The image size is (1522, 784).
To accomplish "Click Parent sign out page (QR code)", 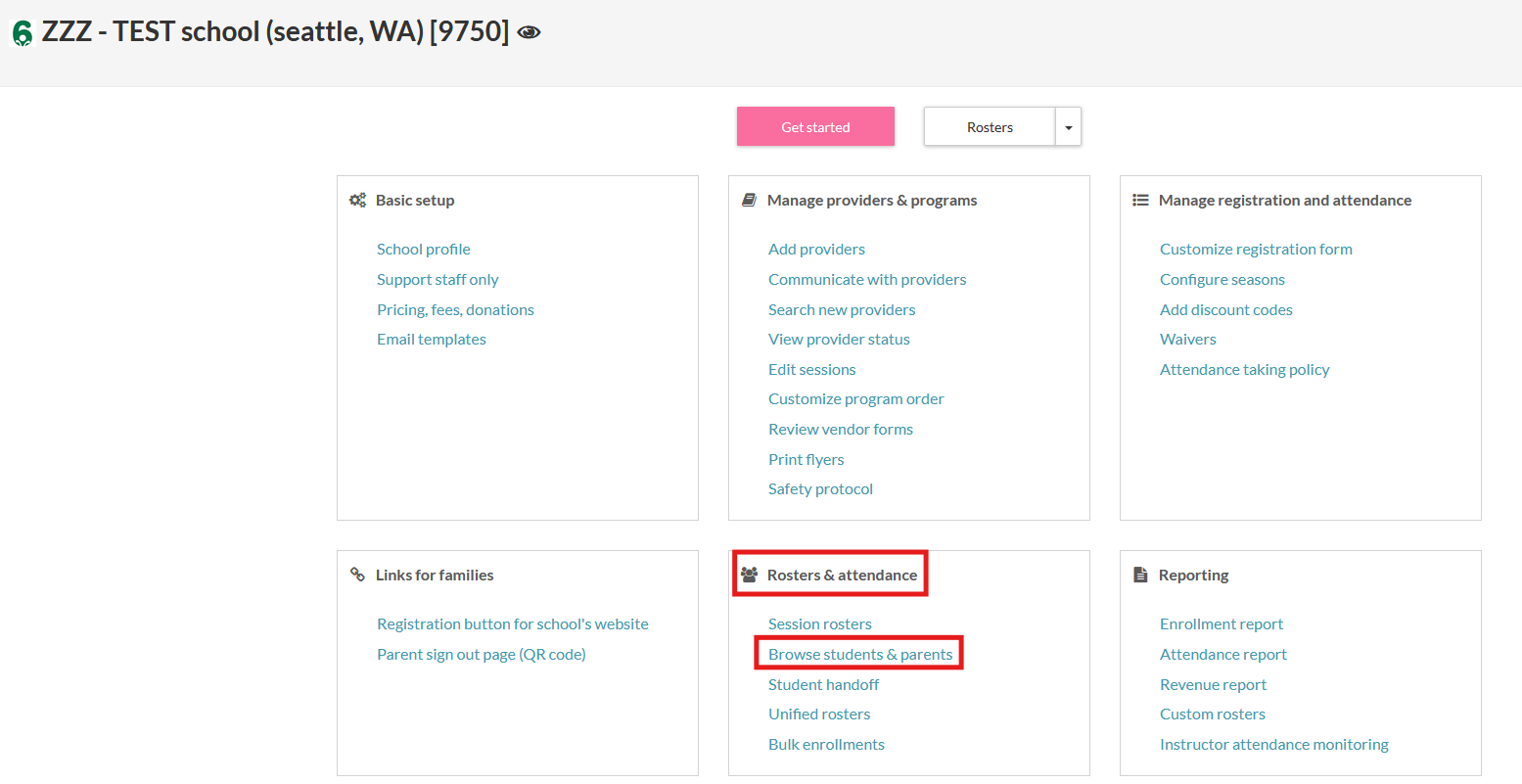I will click(x=482, y=654).
